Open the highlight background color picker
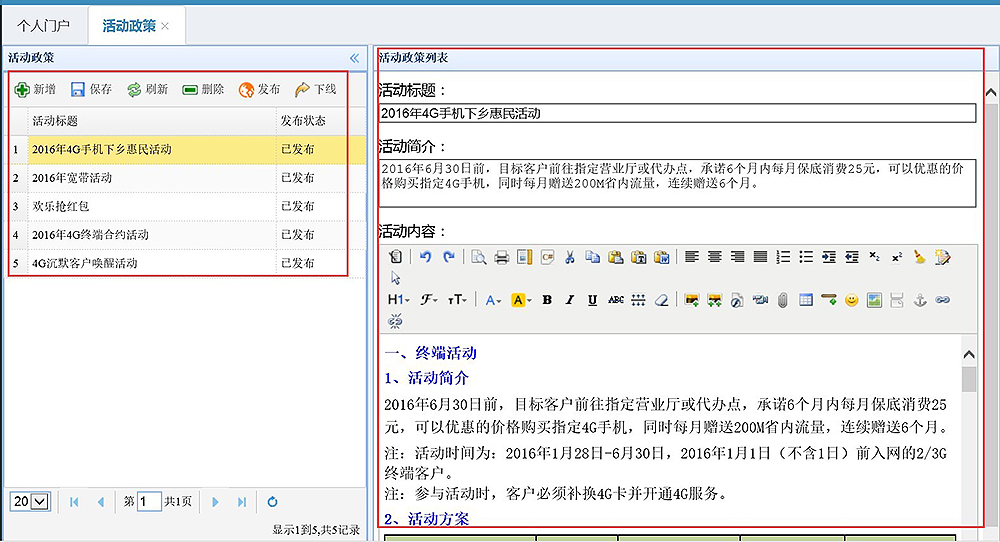Image resolution: width=1000 pixels, height=542 pixels. pos(521,300)
